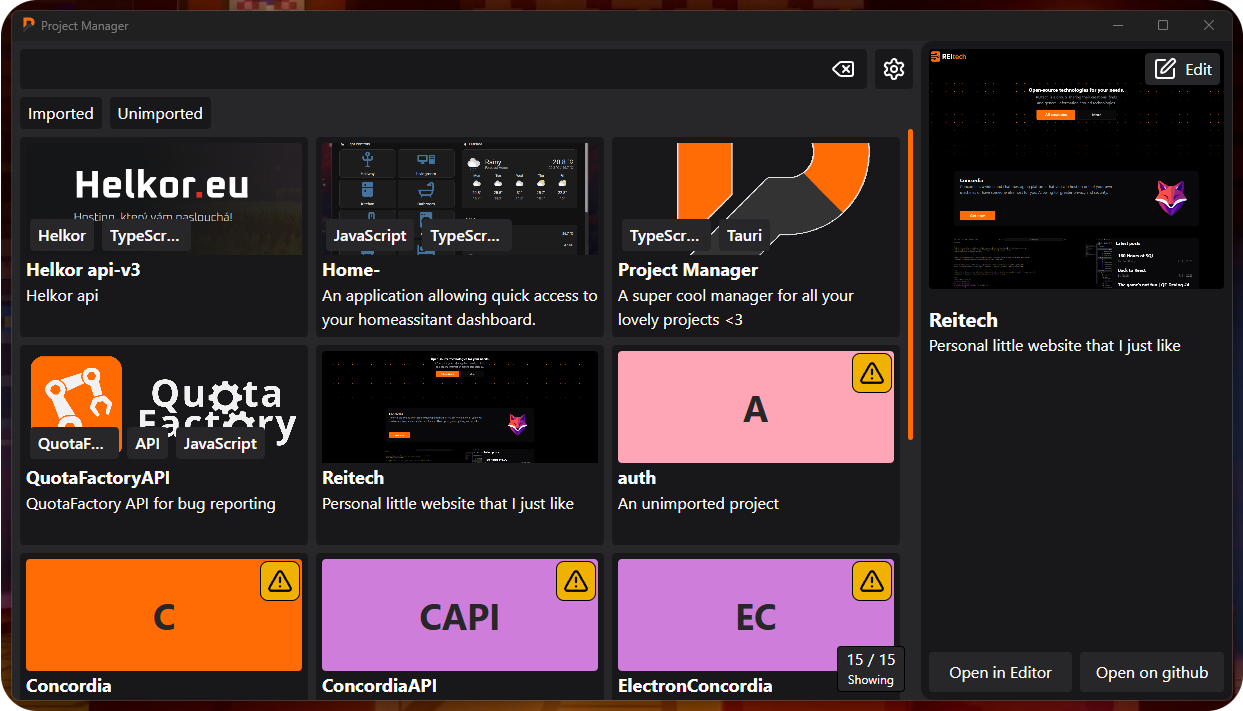Click the vertical scrollbar next to the project grid
The width and height of the screenshot is (1243, 711).
[911, 290]
